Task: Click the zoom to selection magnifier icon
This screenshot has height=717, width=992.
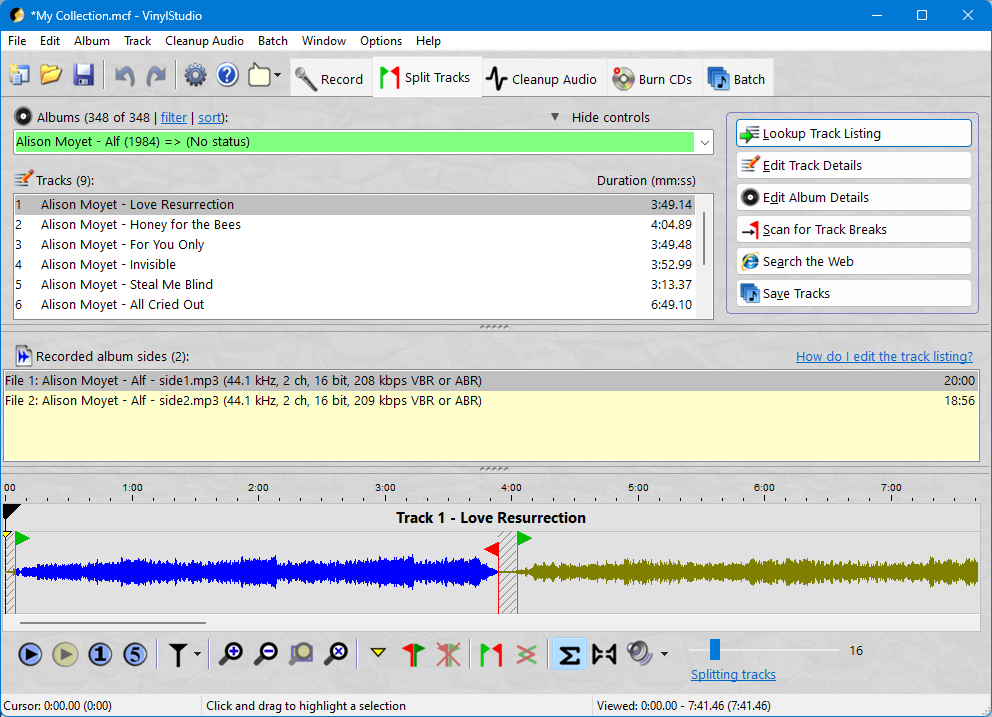Action: tap(302, 654)
